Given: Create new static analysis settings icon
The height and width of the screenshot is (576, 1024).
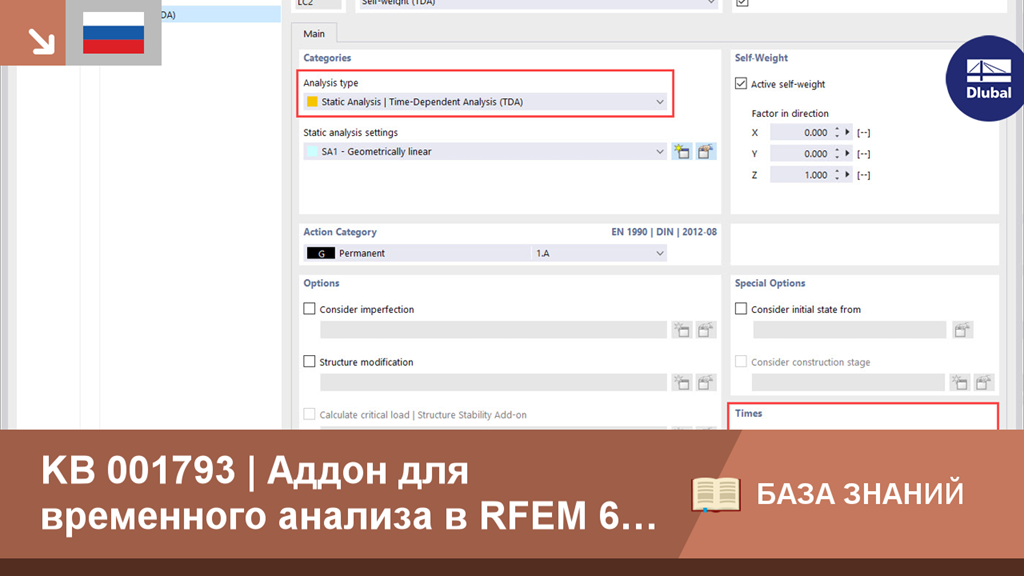Looking at the screenshot, I should tap(682, 152).
